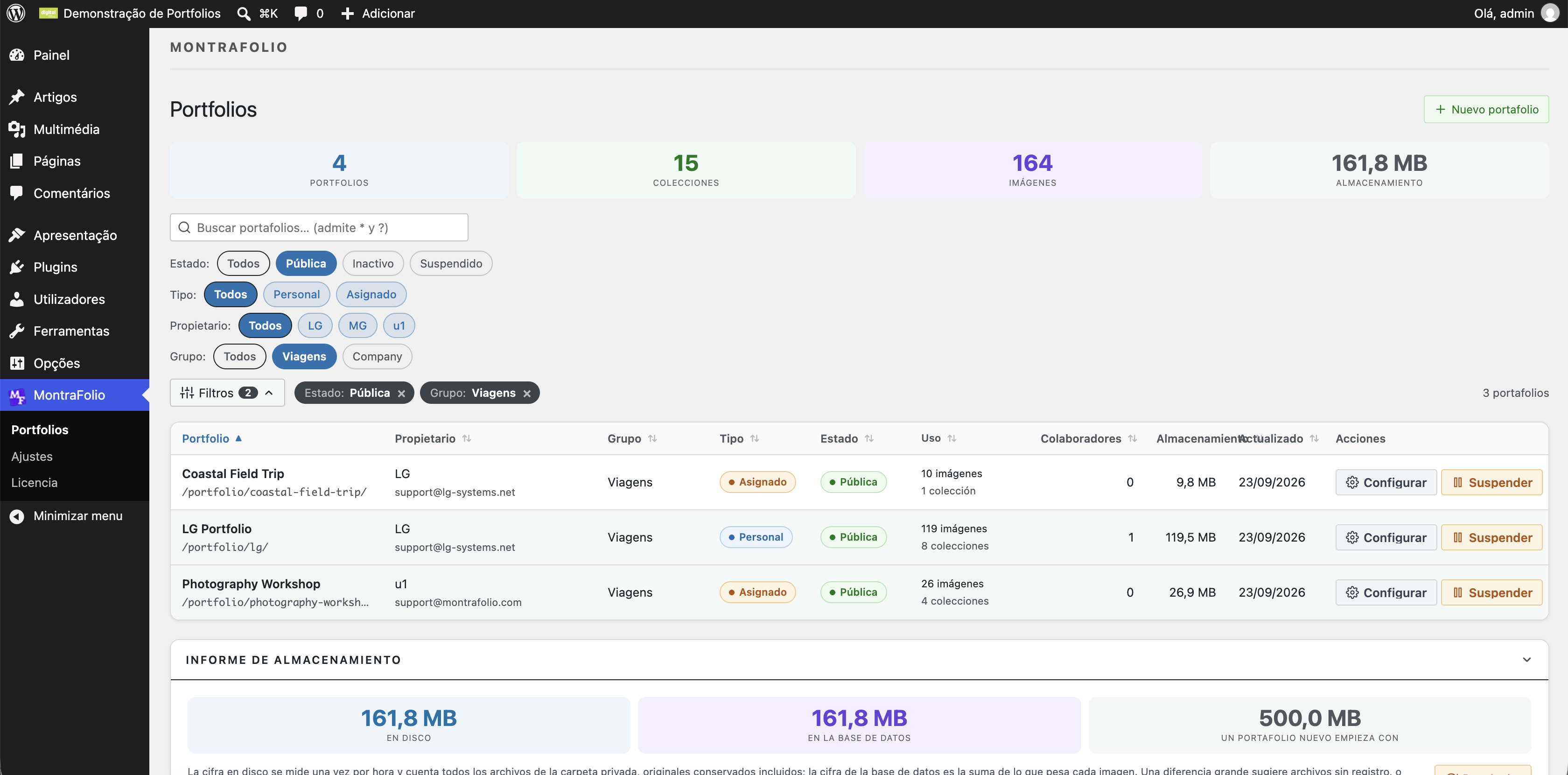The height and width of the screenshot is (775, 1568).
Task: Open the Coastal Field Trip portfolio link
Action: point(232,474)
